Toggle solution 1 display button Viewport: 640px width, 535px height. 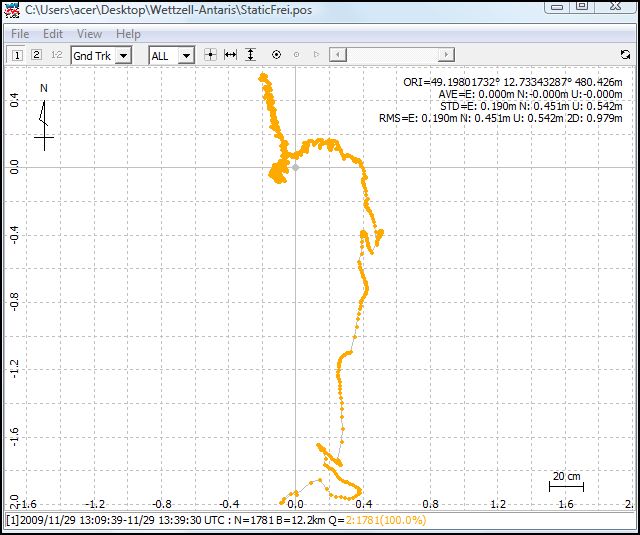[x=17, y=55]
